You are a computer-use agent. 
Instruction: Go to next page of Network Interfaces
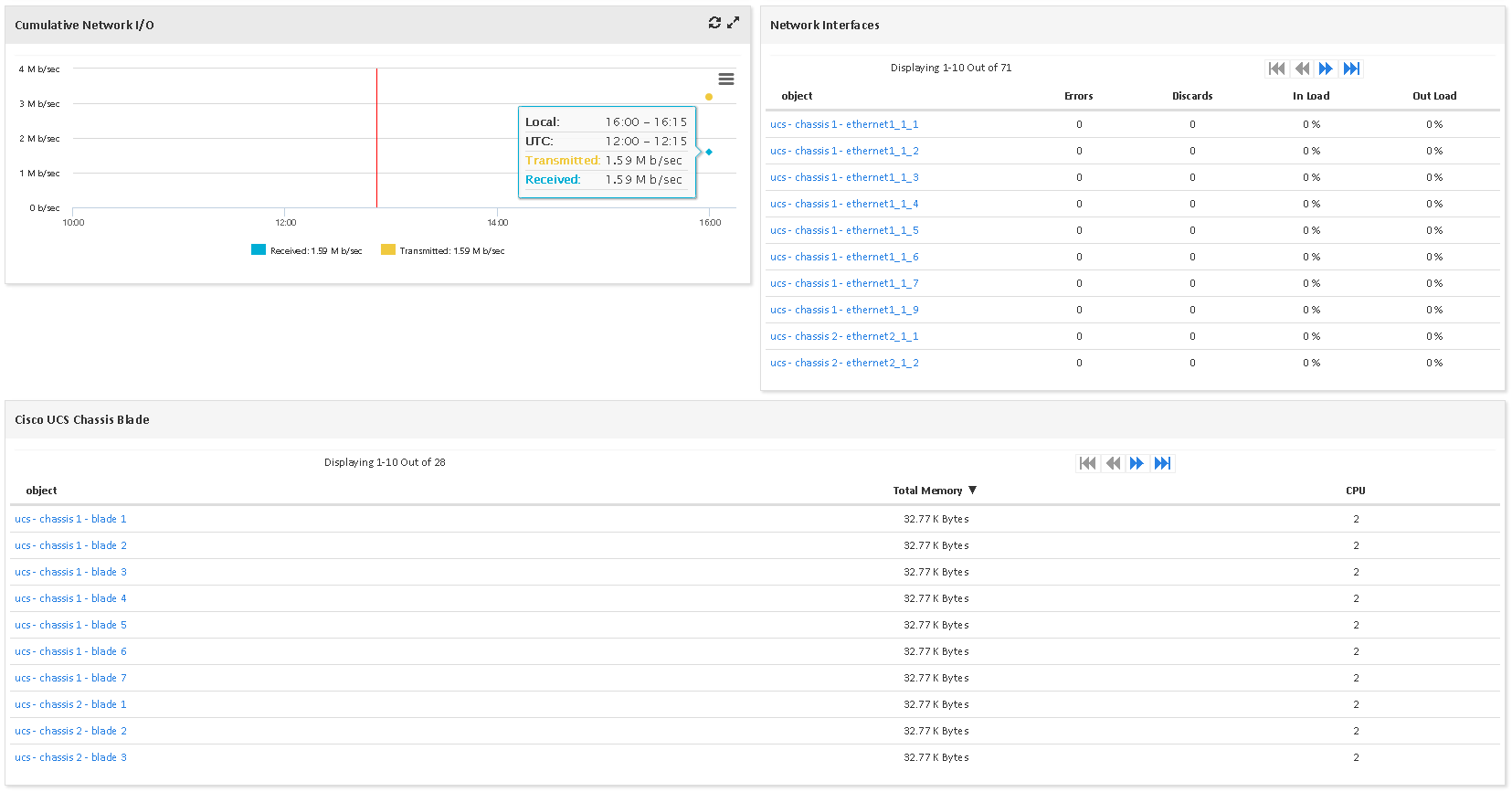coord(1326,69)
